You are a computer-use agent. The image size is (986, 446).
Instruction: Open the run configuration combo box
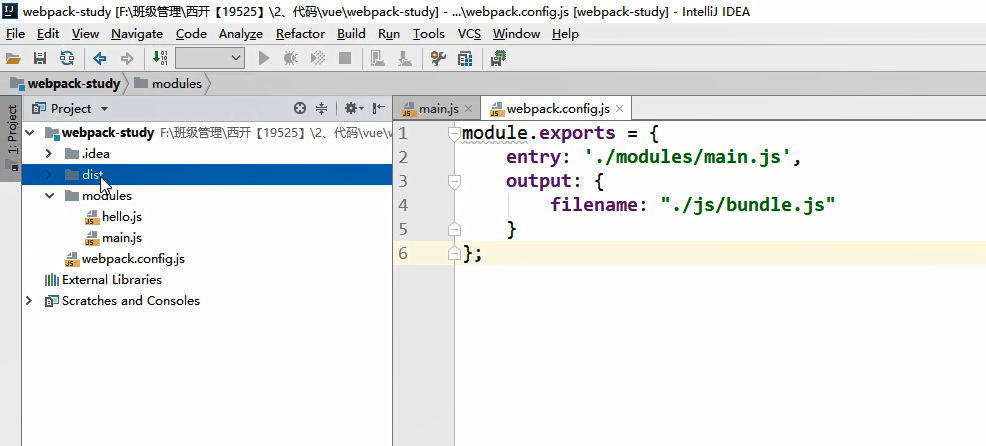(x=209, y=59)
